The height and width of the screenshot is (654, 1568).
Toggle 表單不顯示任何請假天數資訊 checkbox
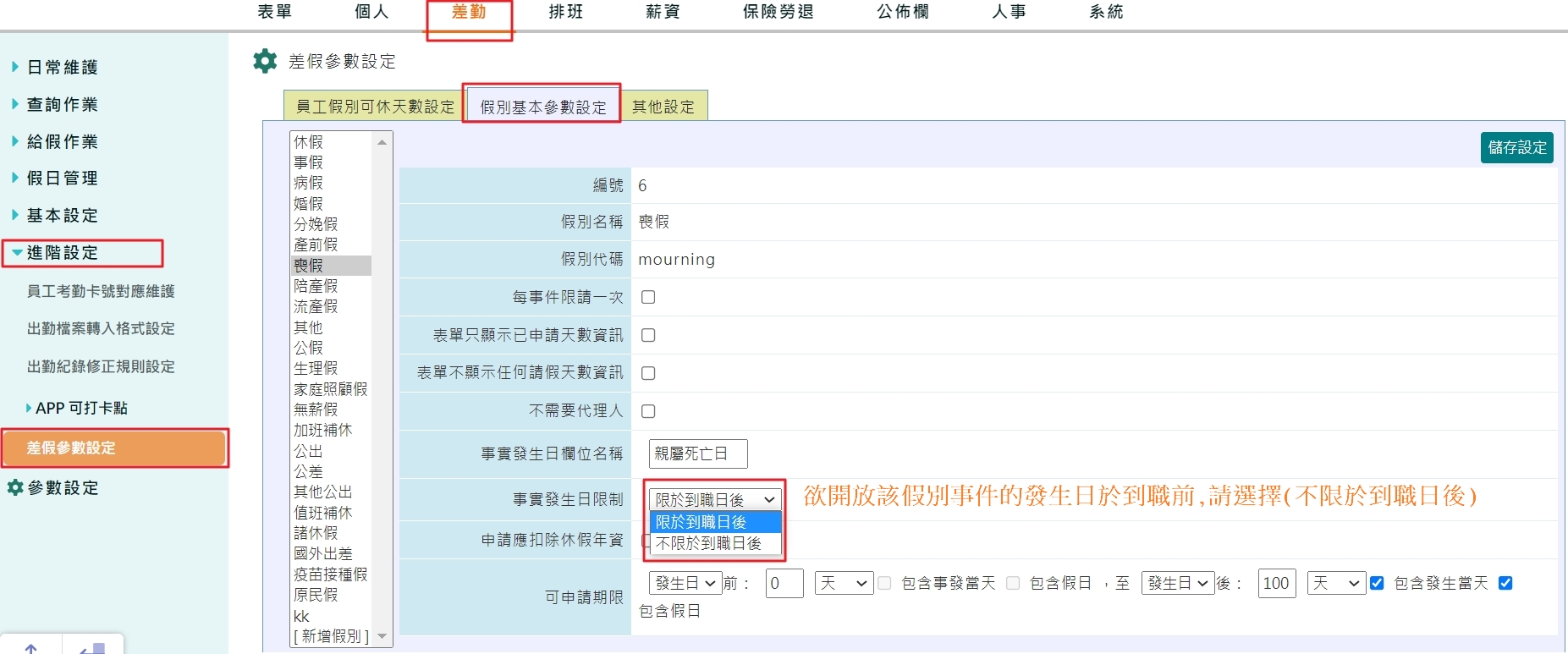pos(648,373)
